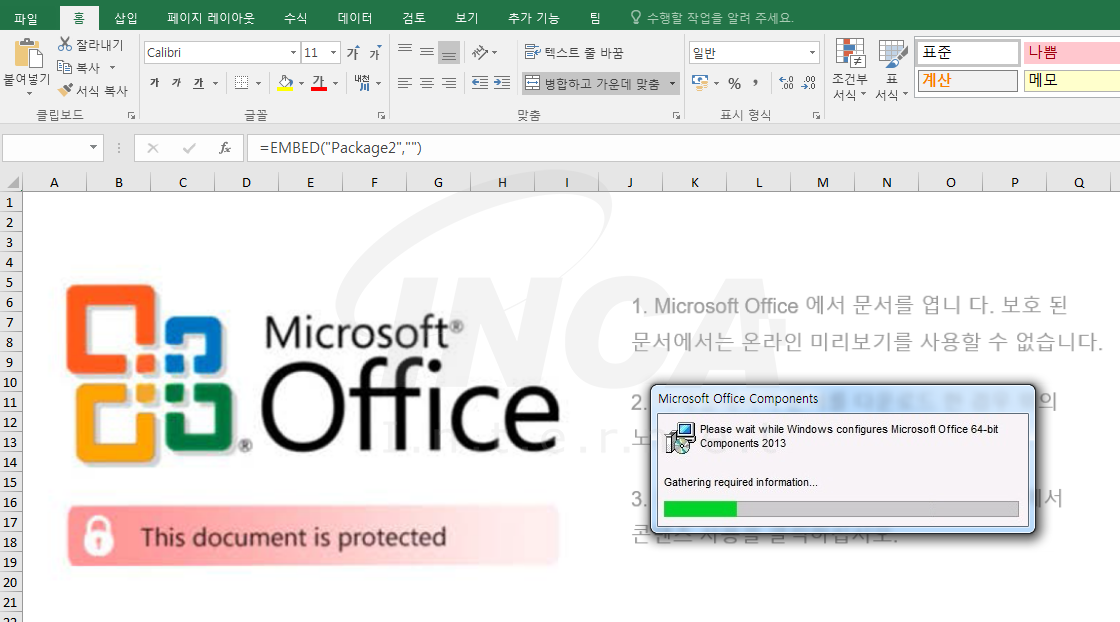Image resolution: width=1120 pixels, height=622 pixels.
Task: Click the Cut scissors icon
Action: point(65,44)
